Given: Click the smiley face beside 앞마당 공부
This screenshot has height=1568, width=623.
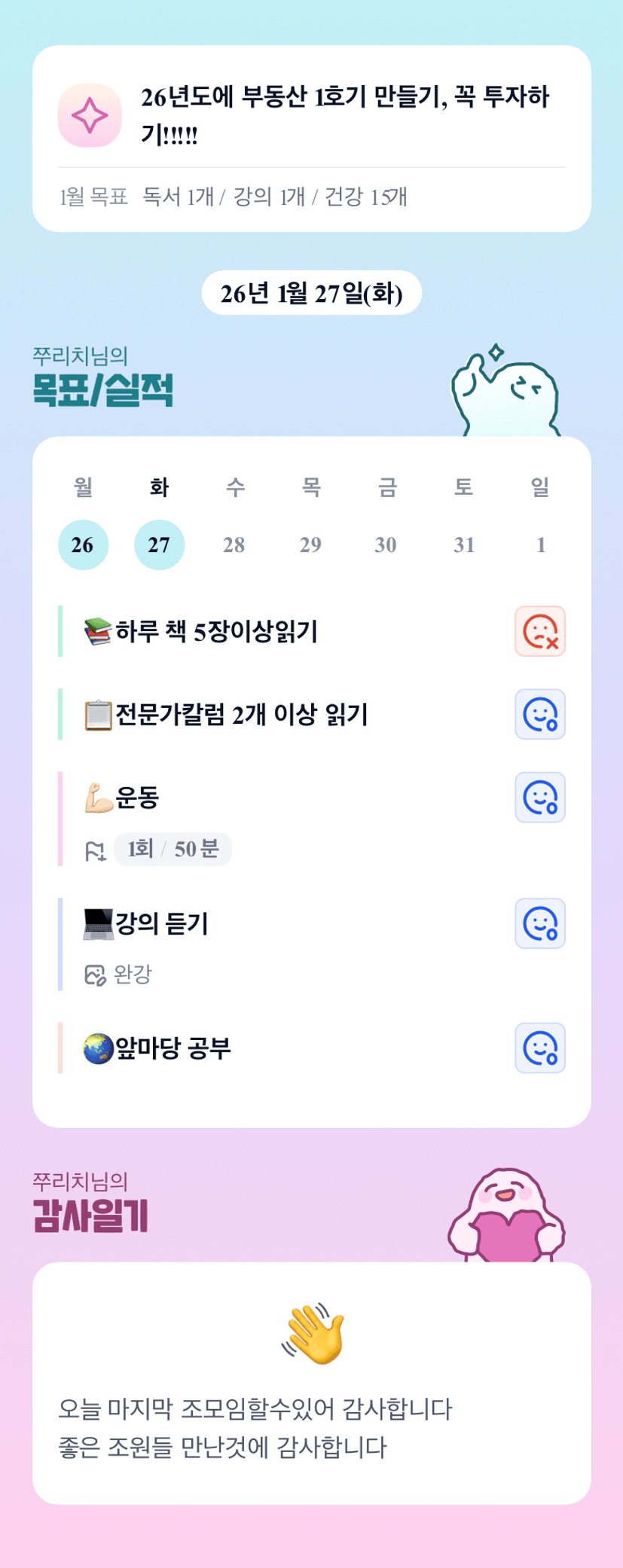Looking at the screenshot, I should click(x=540, y=1048).
